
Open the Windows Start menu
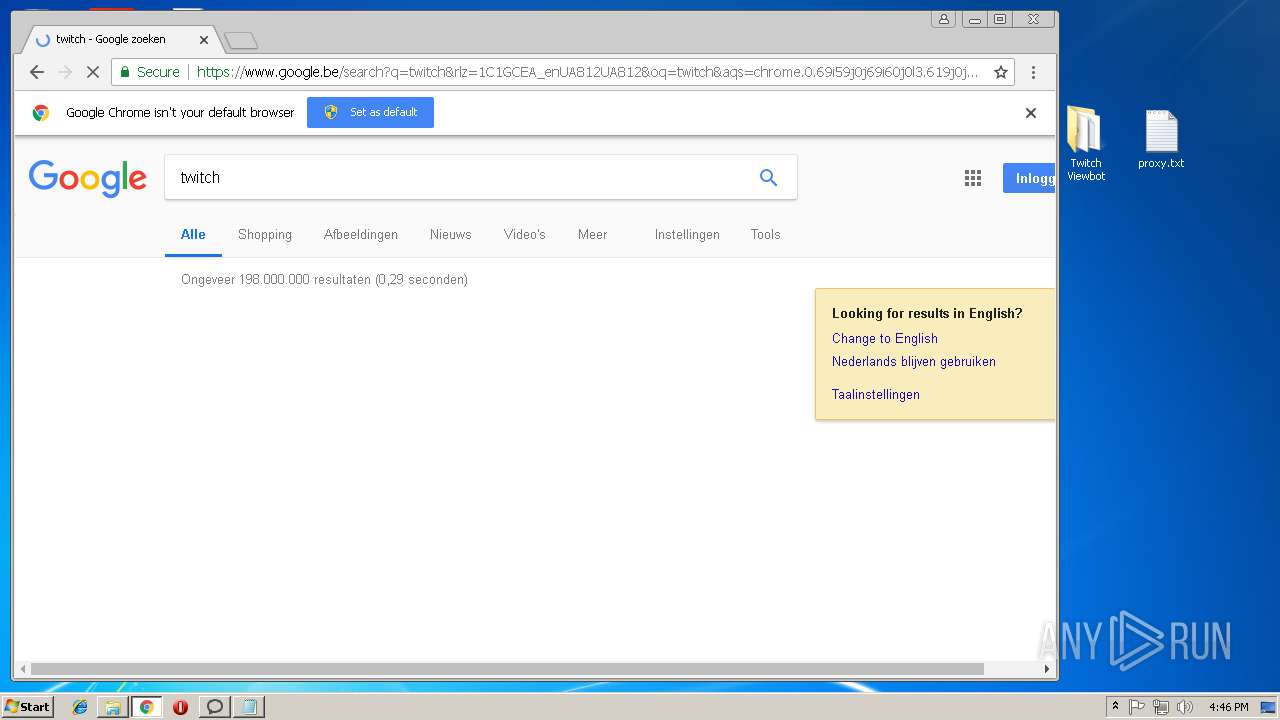click(27, 706)
